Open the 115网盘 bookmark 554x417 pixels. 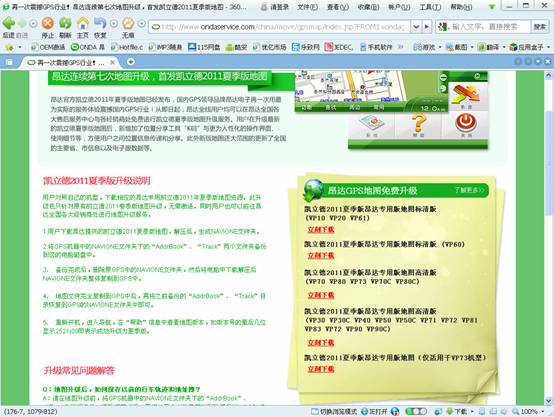(x=205, y=47)
